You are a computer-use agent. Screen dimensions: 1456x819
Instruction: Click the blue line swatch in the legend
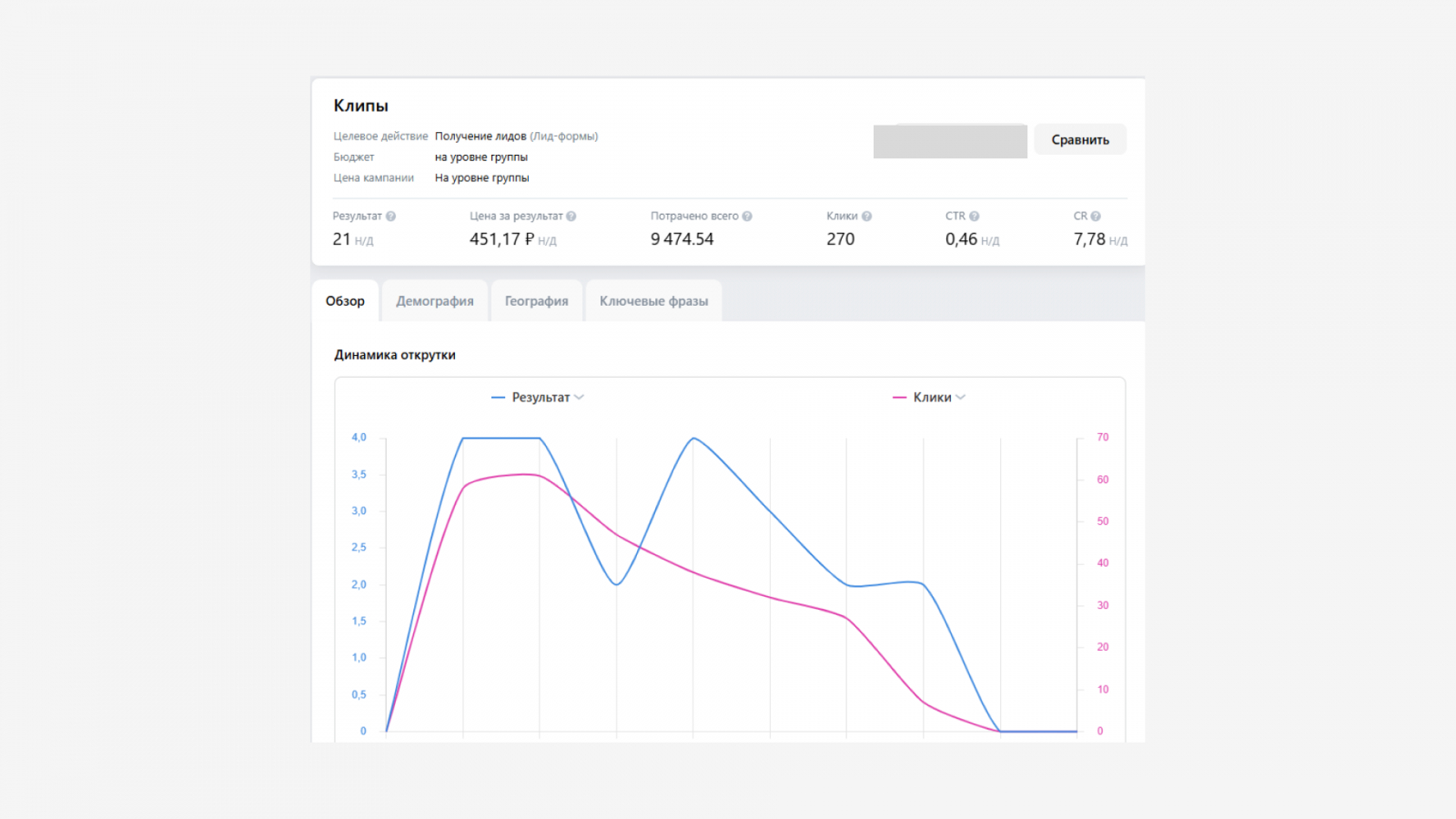tap(498, 398)
